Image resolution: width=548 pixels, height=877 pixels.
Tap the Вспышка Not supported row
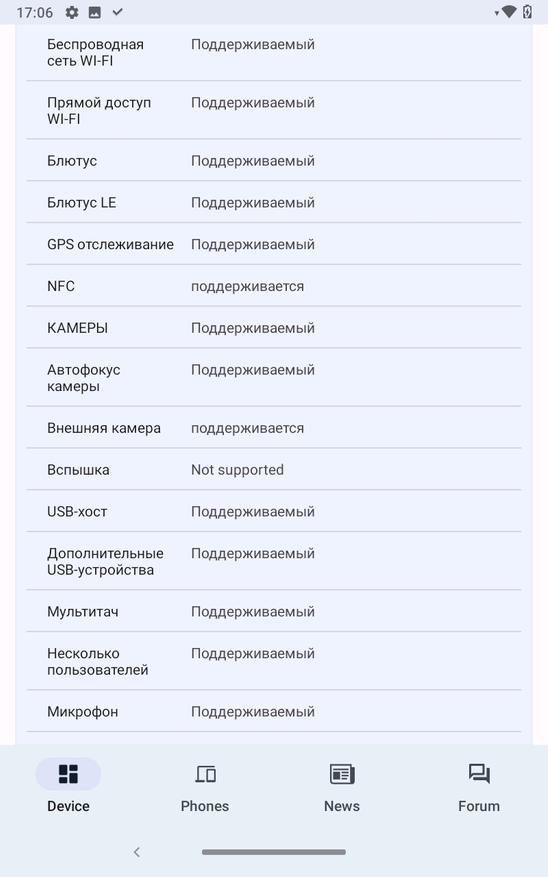pyautogui.click(x=274, y=469)
